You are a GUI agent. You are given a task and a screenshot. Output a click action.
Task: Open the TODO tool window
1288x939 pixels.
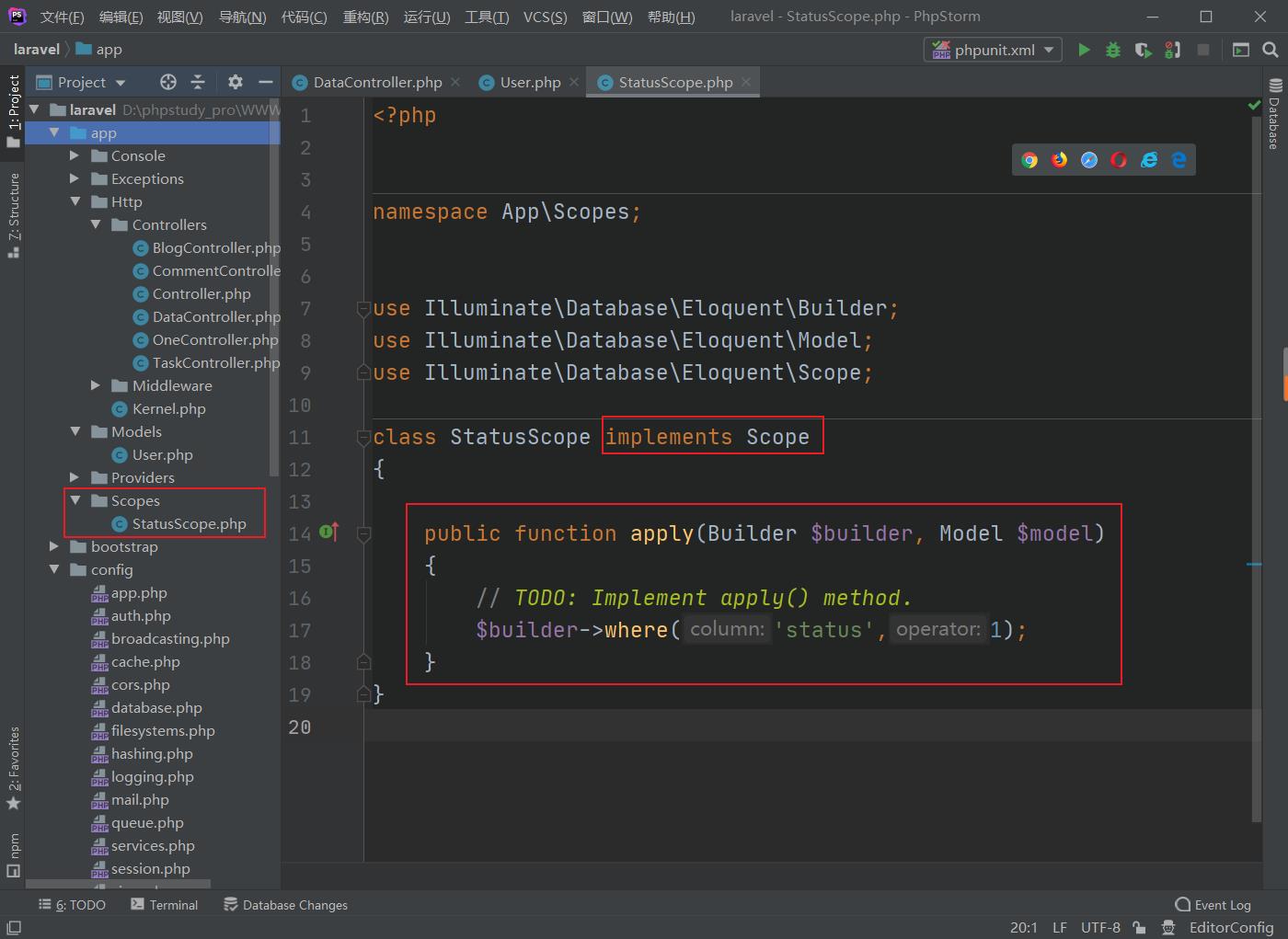pos(72,905)
